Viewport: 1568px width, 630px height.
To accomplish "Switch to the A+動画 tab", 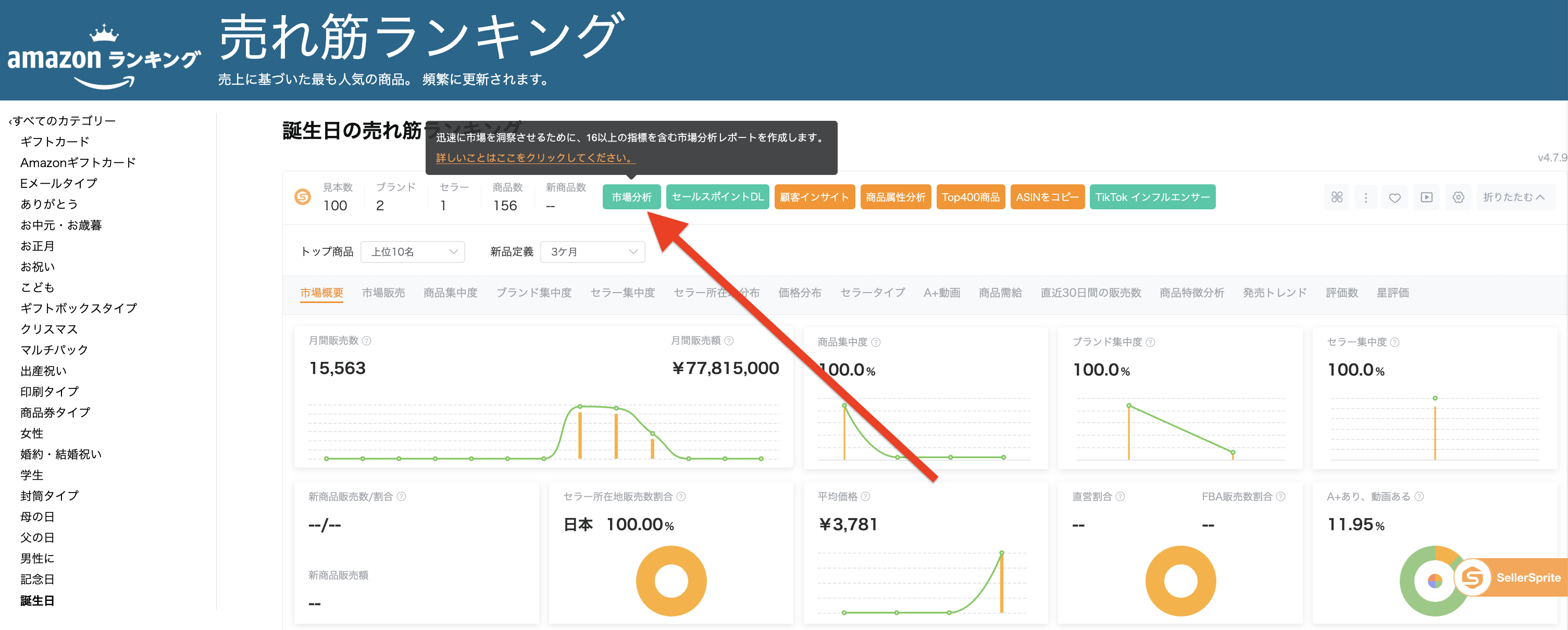I will pyautogui.click(x=942, y=293).
